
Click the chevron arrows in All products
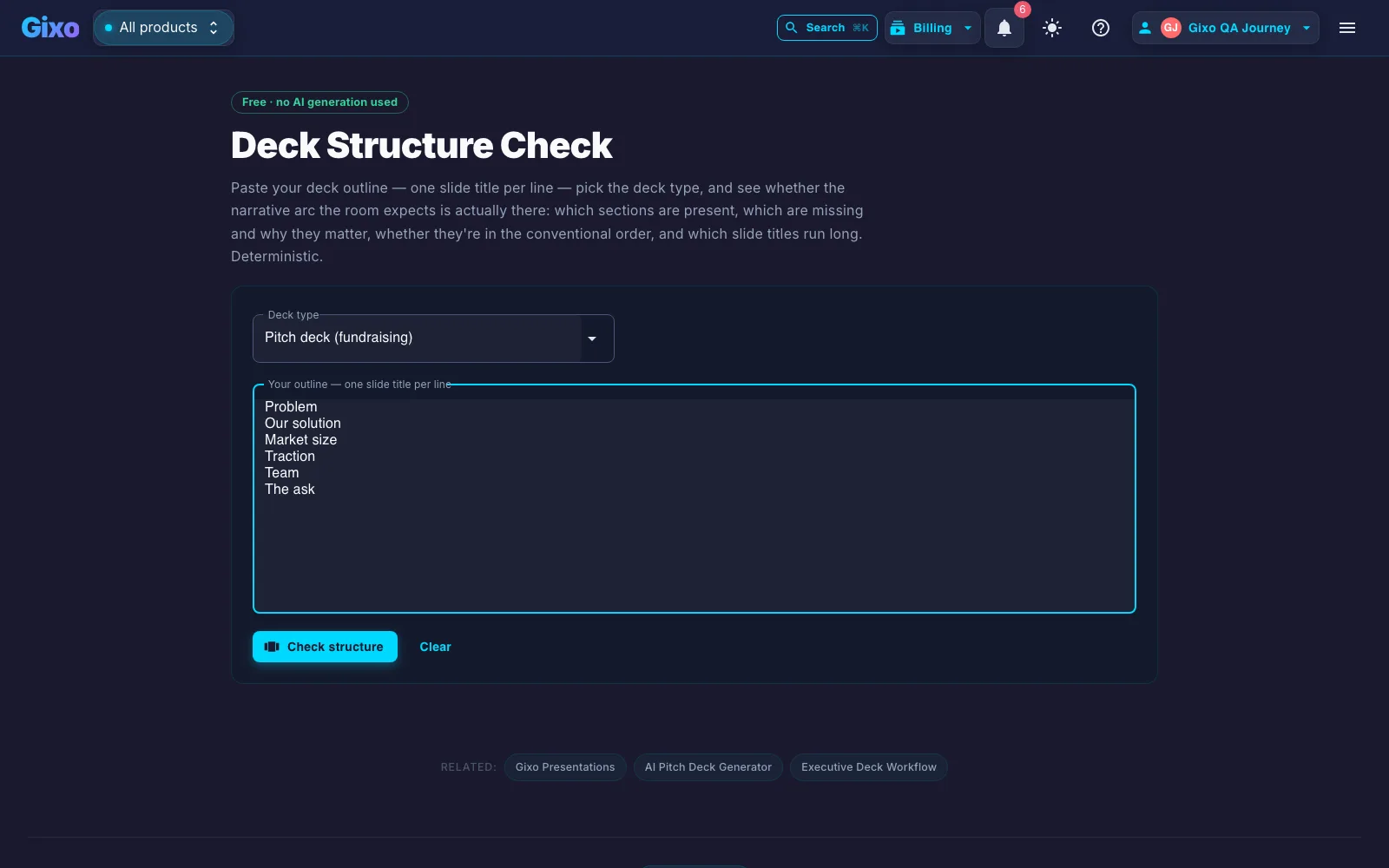coord(214,28)
